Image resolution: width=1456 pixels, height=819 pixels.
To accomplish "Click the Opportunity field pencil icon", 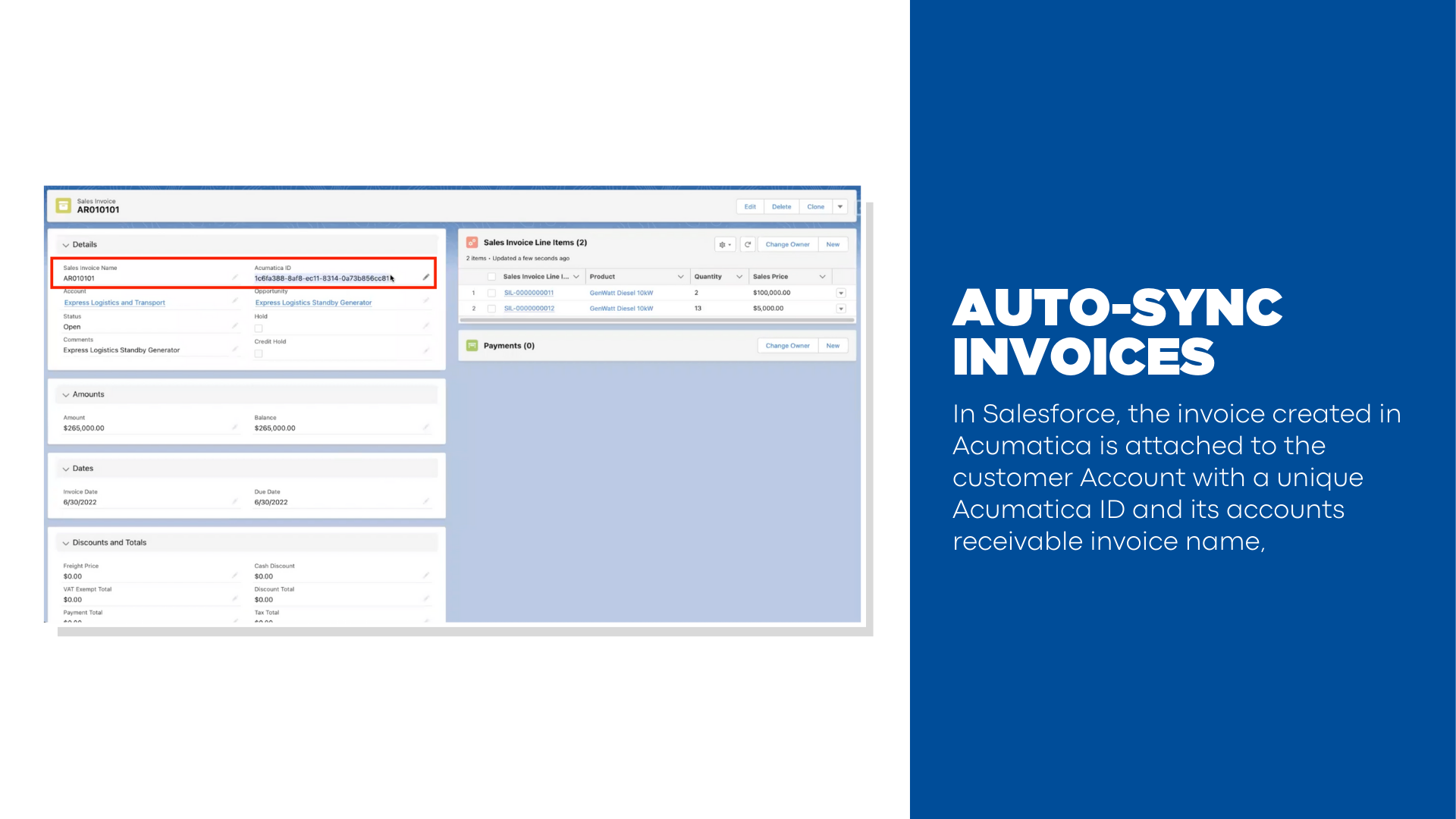I will coord(426,301).
